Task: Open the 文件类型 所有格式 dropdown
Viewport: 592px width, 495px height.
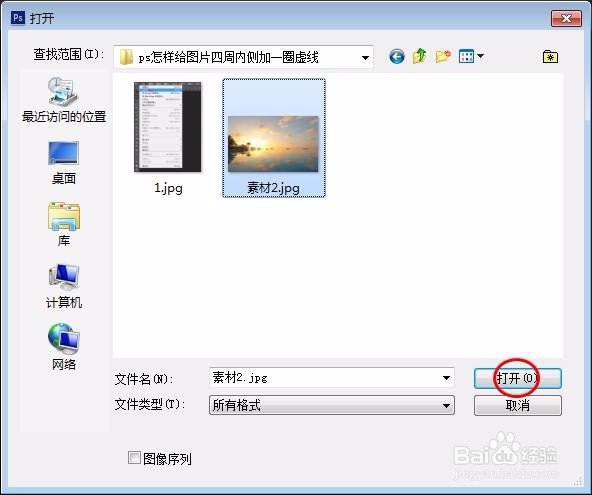Action: tap(331, 406)
